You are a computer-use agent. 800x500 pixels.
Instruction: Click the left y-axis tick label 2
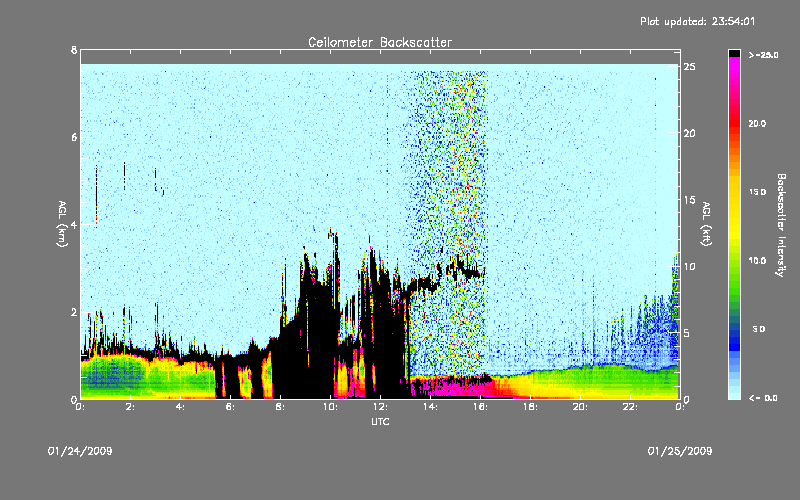74,312
